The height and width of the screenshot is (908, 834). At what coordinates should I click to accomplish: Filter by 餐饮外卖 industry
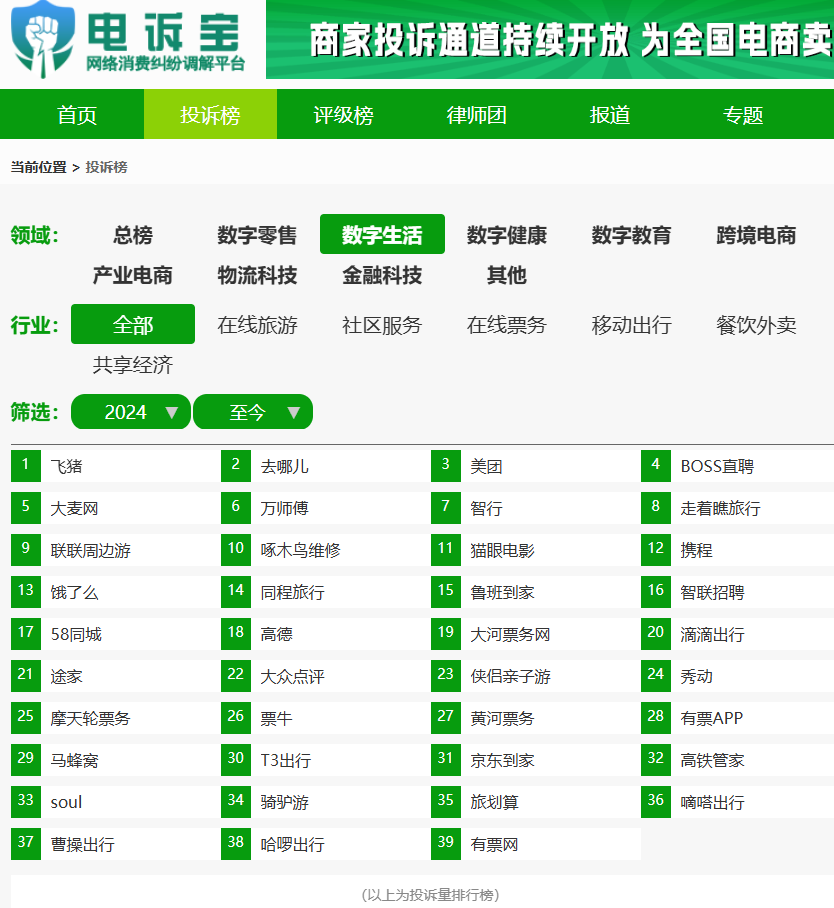[x=756, y=325]
